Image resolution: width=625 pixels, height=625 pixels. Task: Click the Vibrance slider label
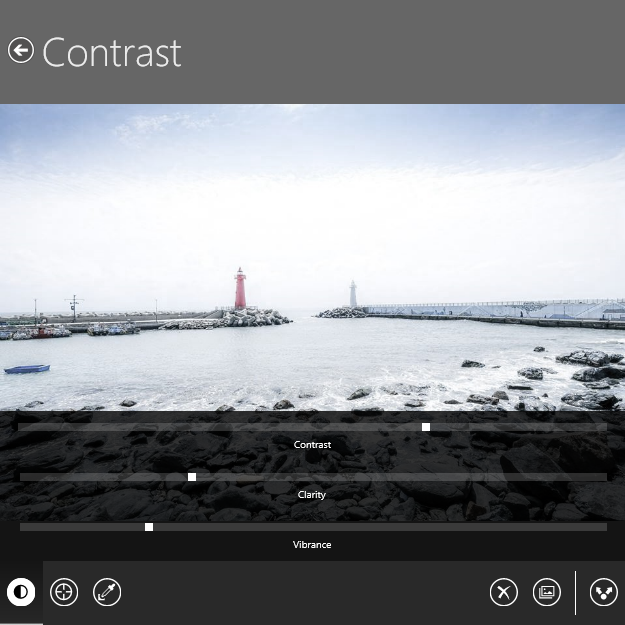coord(312,544)
